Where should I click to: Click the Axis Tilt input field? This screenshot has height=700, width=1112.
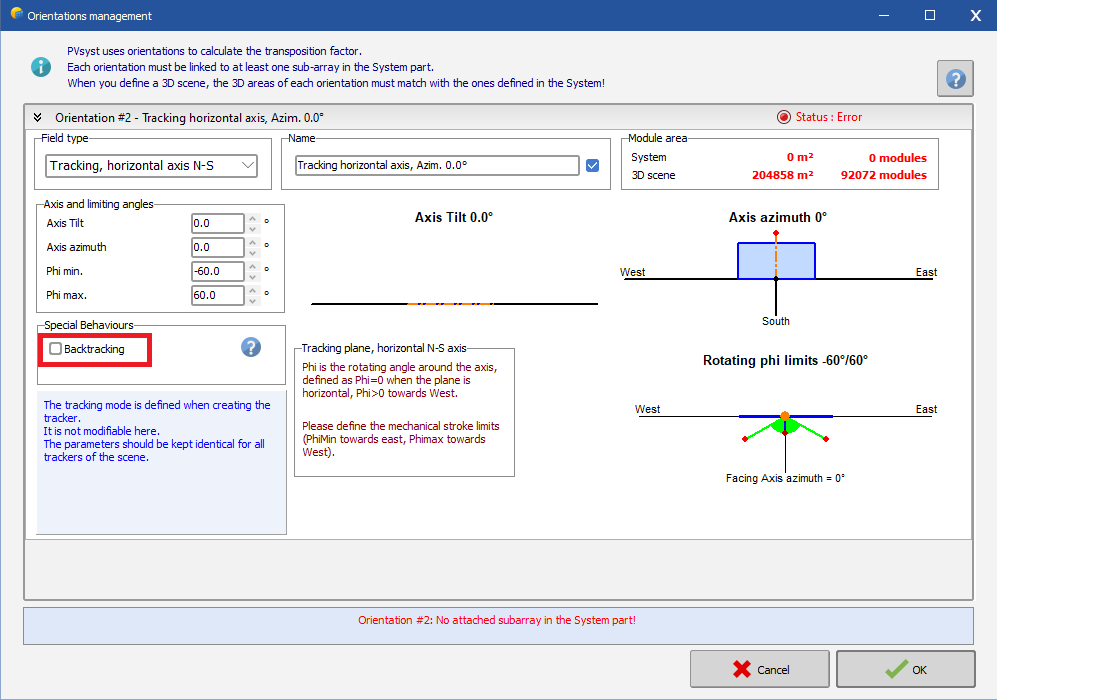point(217,224)
